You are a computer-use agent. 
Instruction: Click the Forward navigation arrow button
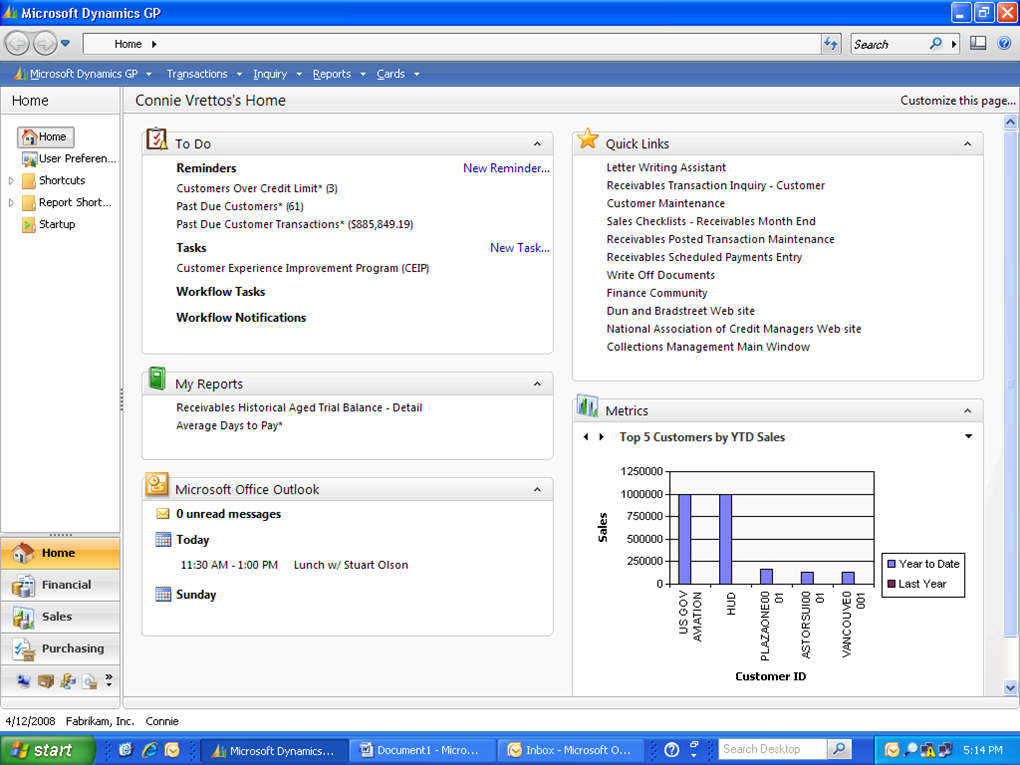coord(45,44)
